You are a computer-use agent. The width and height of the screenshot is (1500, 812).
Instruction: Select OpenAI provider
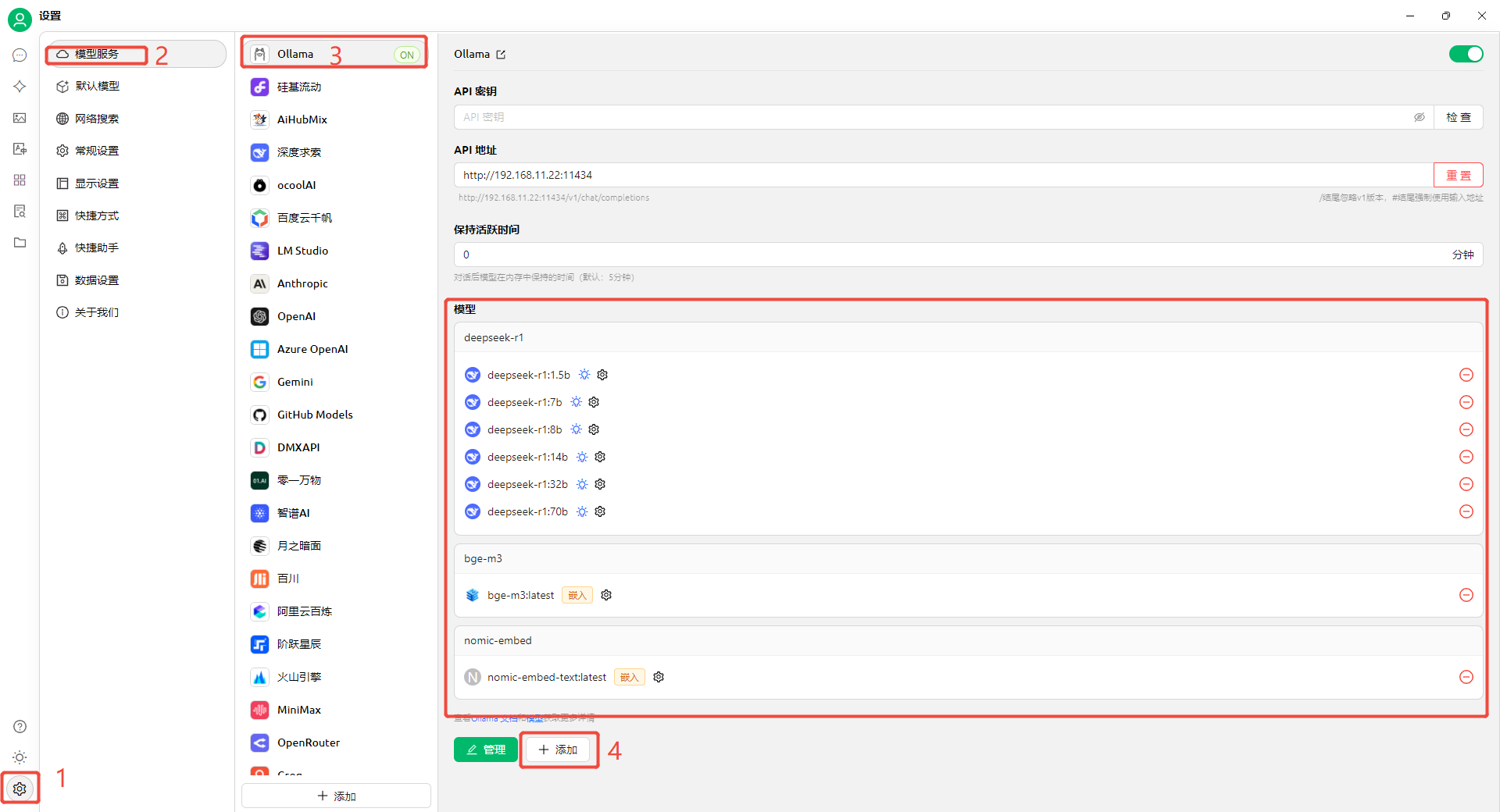coord(336,316)
